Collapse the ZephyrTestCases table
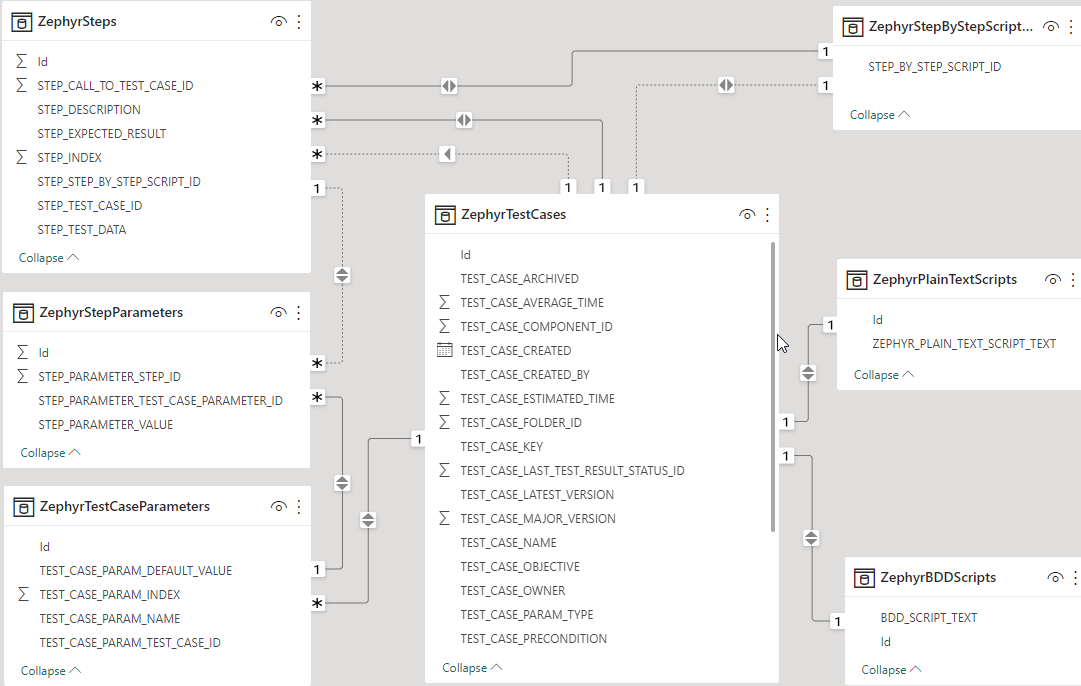1081x686 pixels. pyautogui.click(x=472, y=668)
